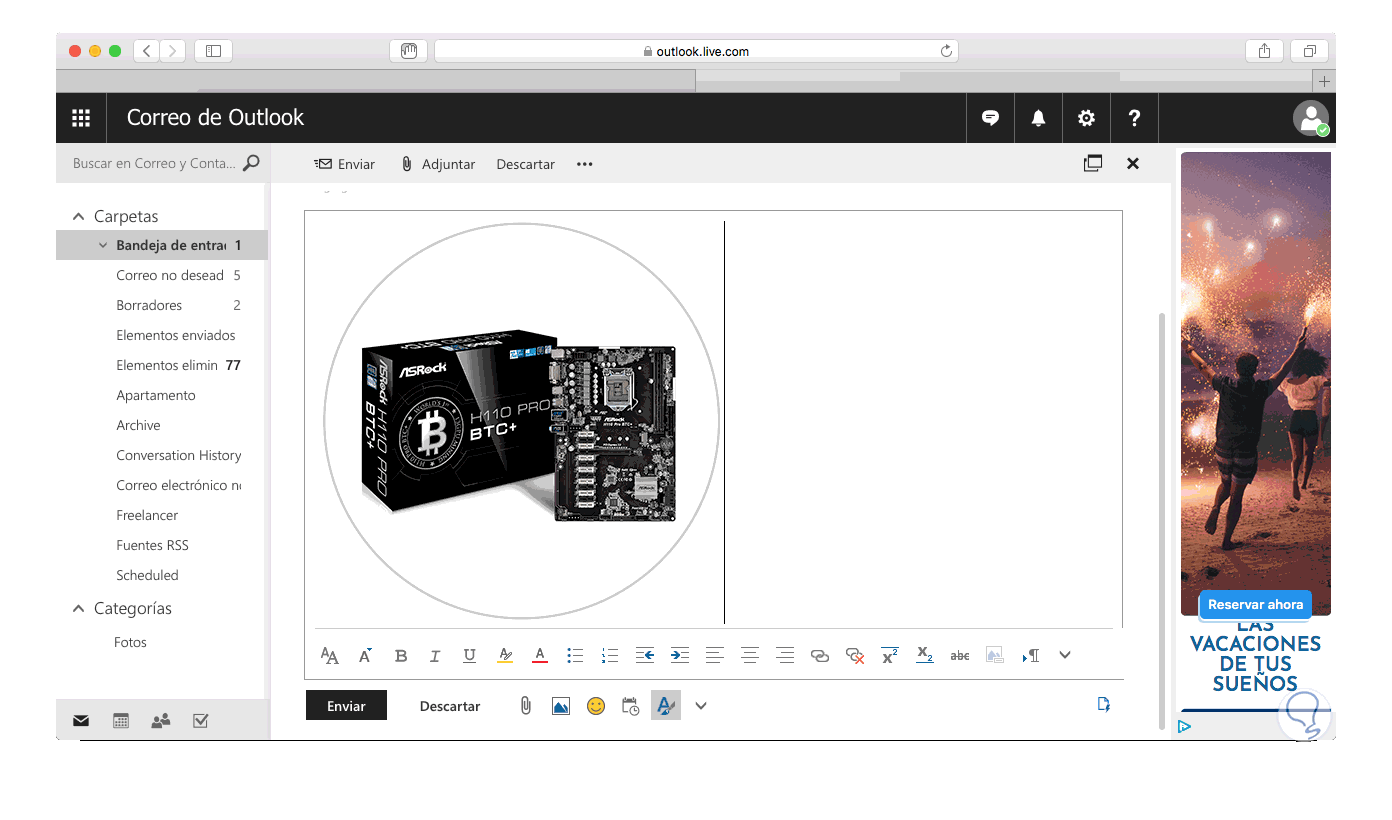Screen dimensions: 1392x820
Task: Open the Apartamento folder
Action: coord(156,395)
